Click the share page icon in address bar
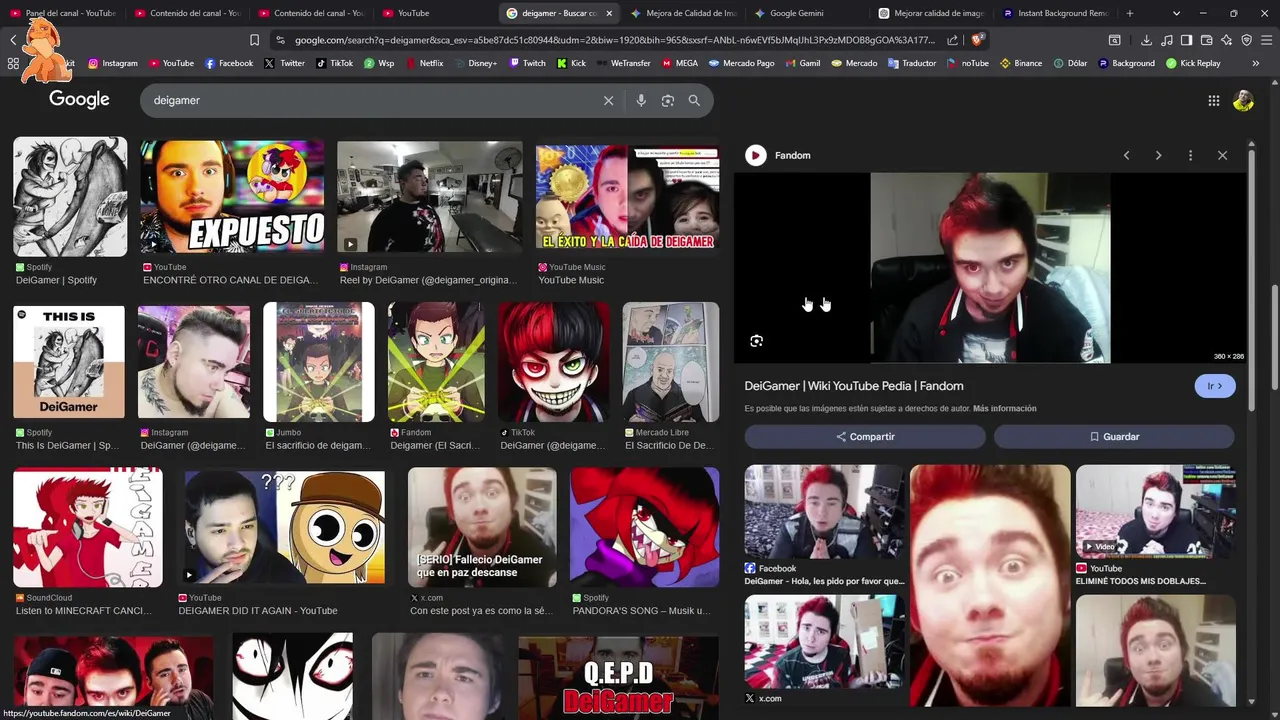 click(x=952, y=40)
